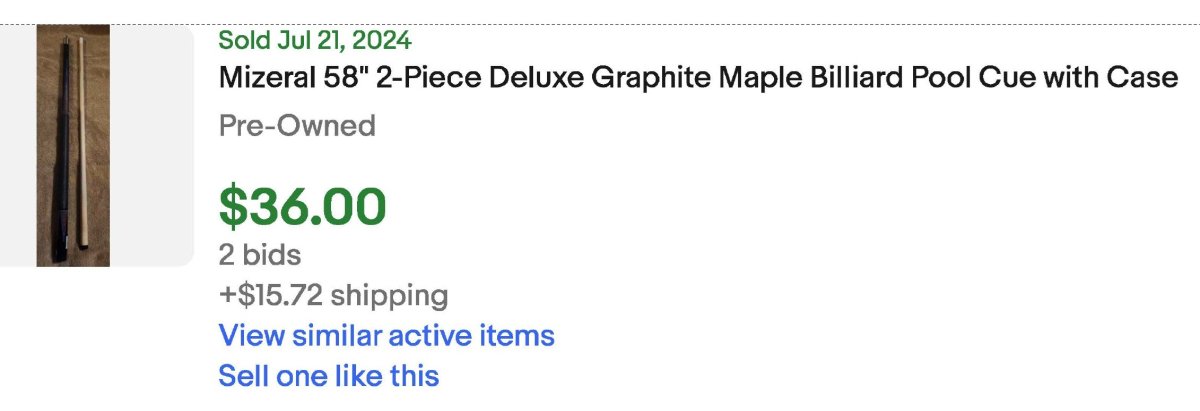This screenshot has width=1200, height=411.
Task: Click the gray margin beside the cue photo
Action: click(x=151, y=146)
